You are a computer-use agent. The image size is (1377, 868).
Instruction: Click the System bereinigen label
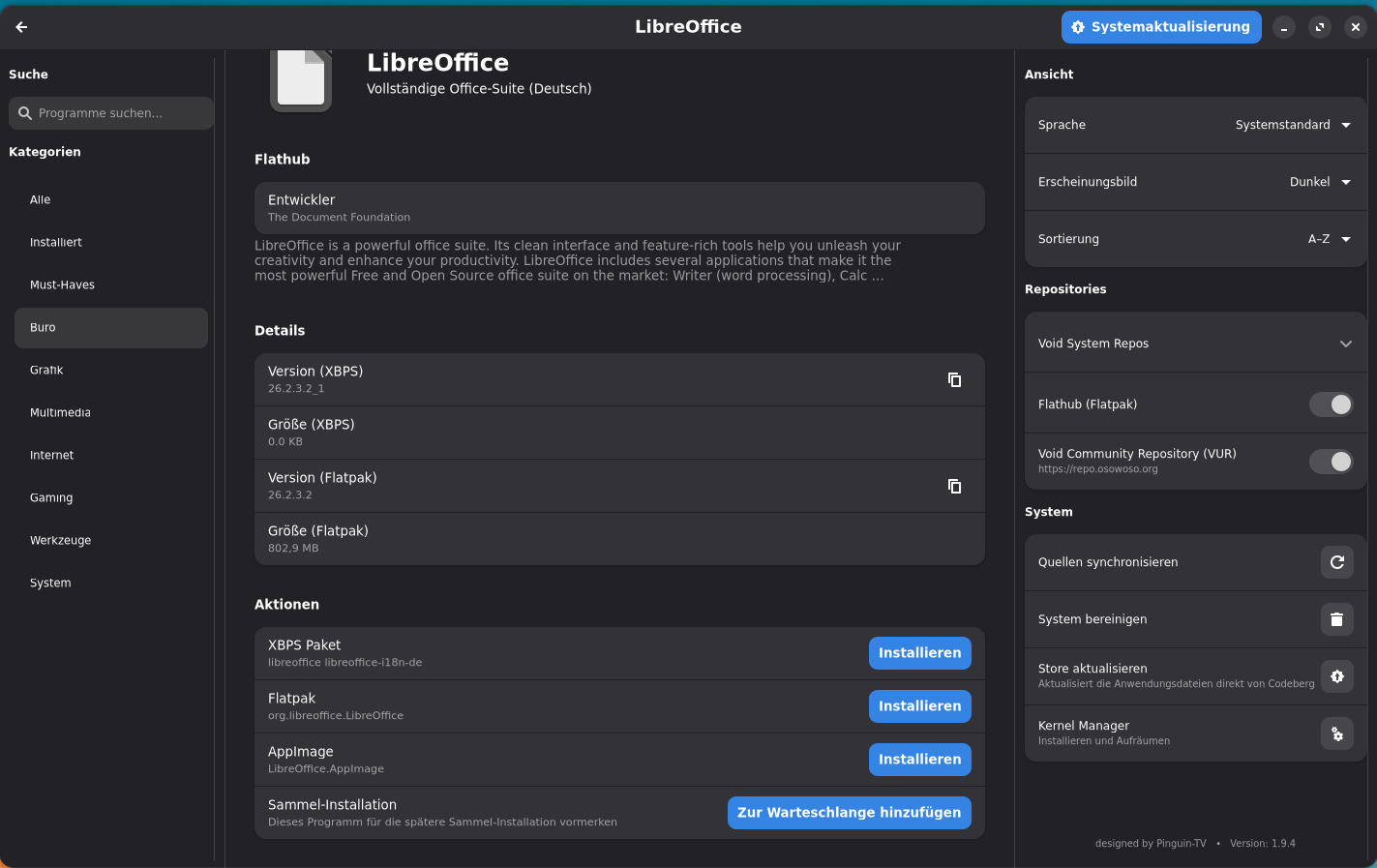point(1093,619)
